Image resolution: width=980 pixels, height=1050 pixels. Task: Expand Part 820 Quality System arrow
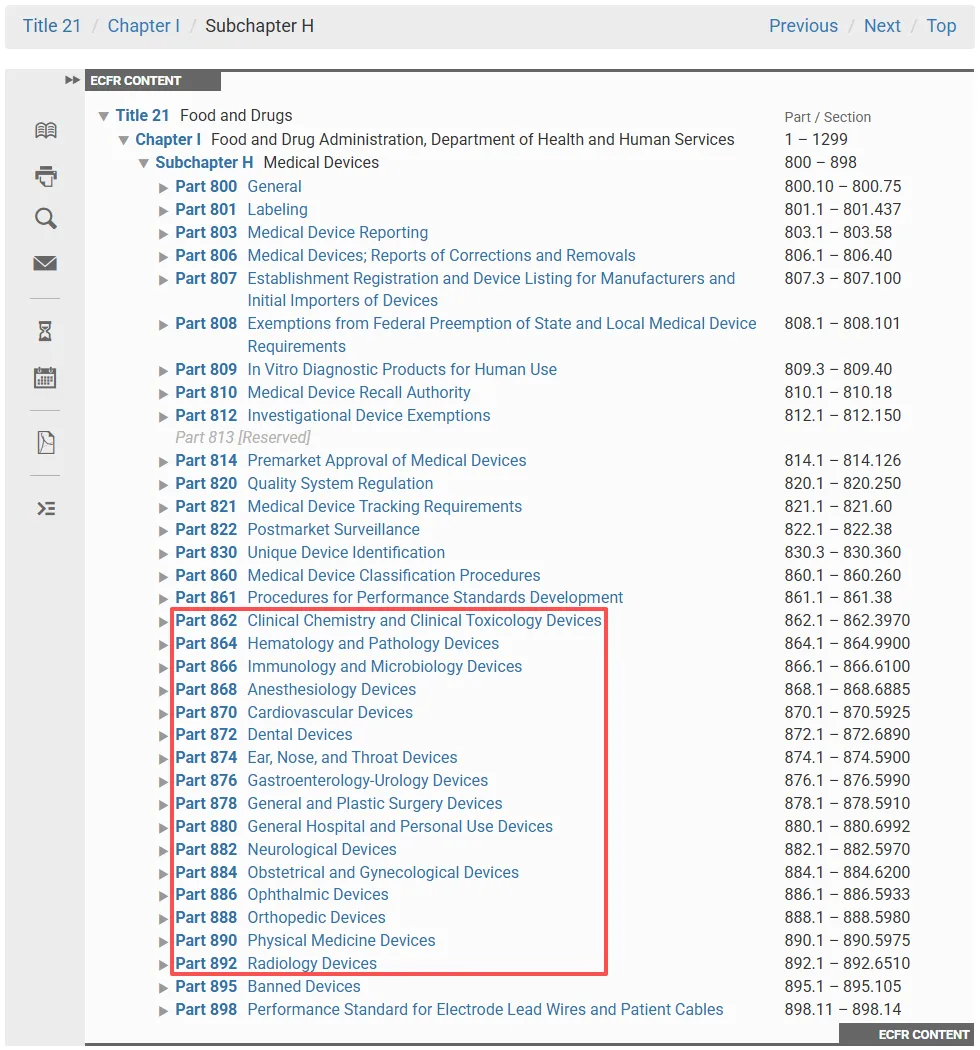pyautogui.click(x=163, y=485)
